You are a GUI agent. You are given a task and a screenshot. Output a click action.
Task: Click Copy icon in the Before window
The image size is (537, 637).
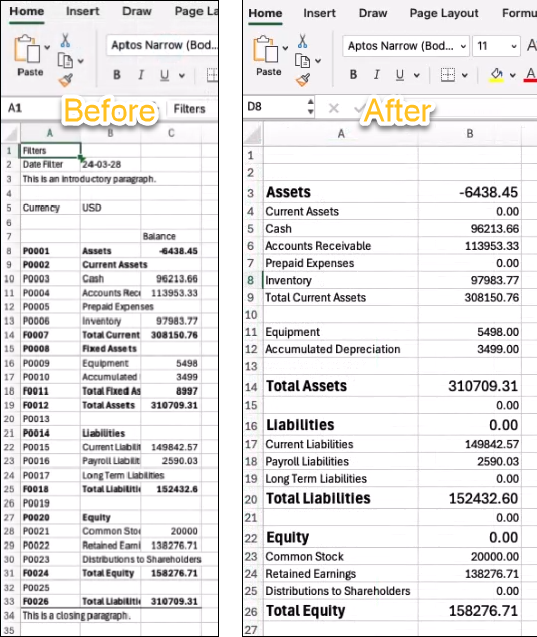(65, 61)
